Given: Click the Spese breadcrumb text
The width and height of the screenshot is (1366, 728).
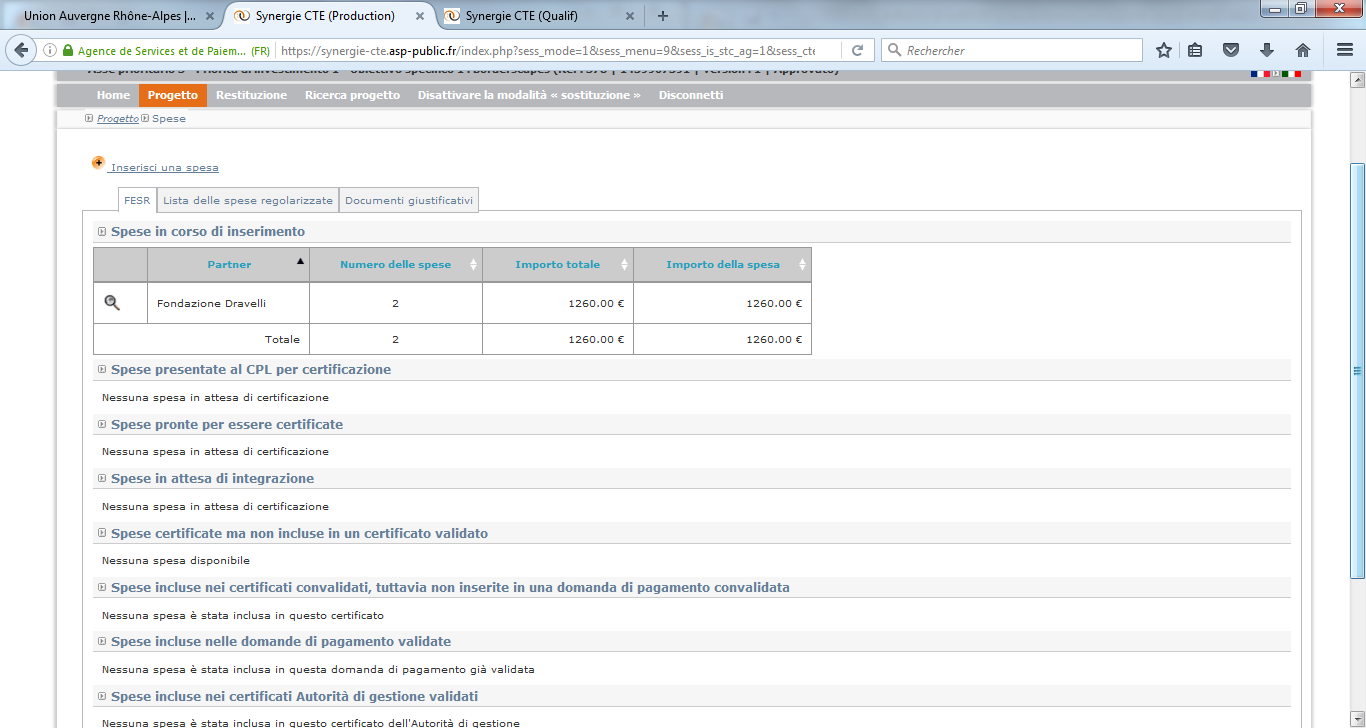Looking at the screenshot, I should click(169, 118).
